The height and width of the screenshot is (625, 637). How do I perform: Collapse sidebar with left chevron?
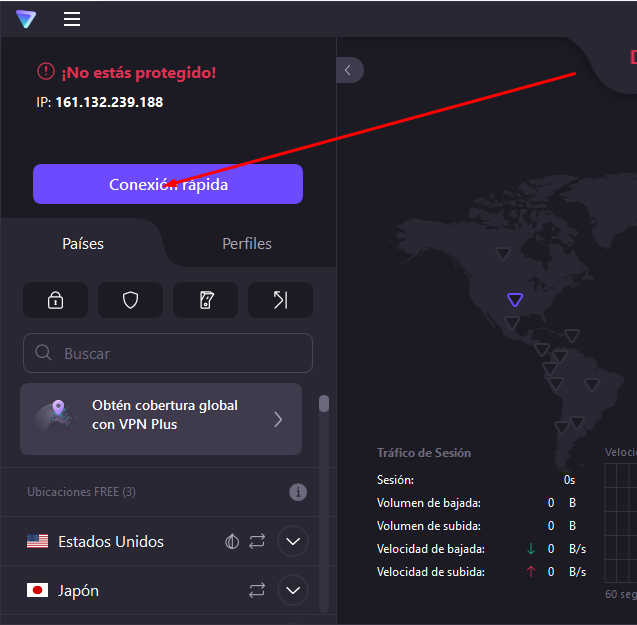point(349,70)
